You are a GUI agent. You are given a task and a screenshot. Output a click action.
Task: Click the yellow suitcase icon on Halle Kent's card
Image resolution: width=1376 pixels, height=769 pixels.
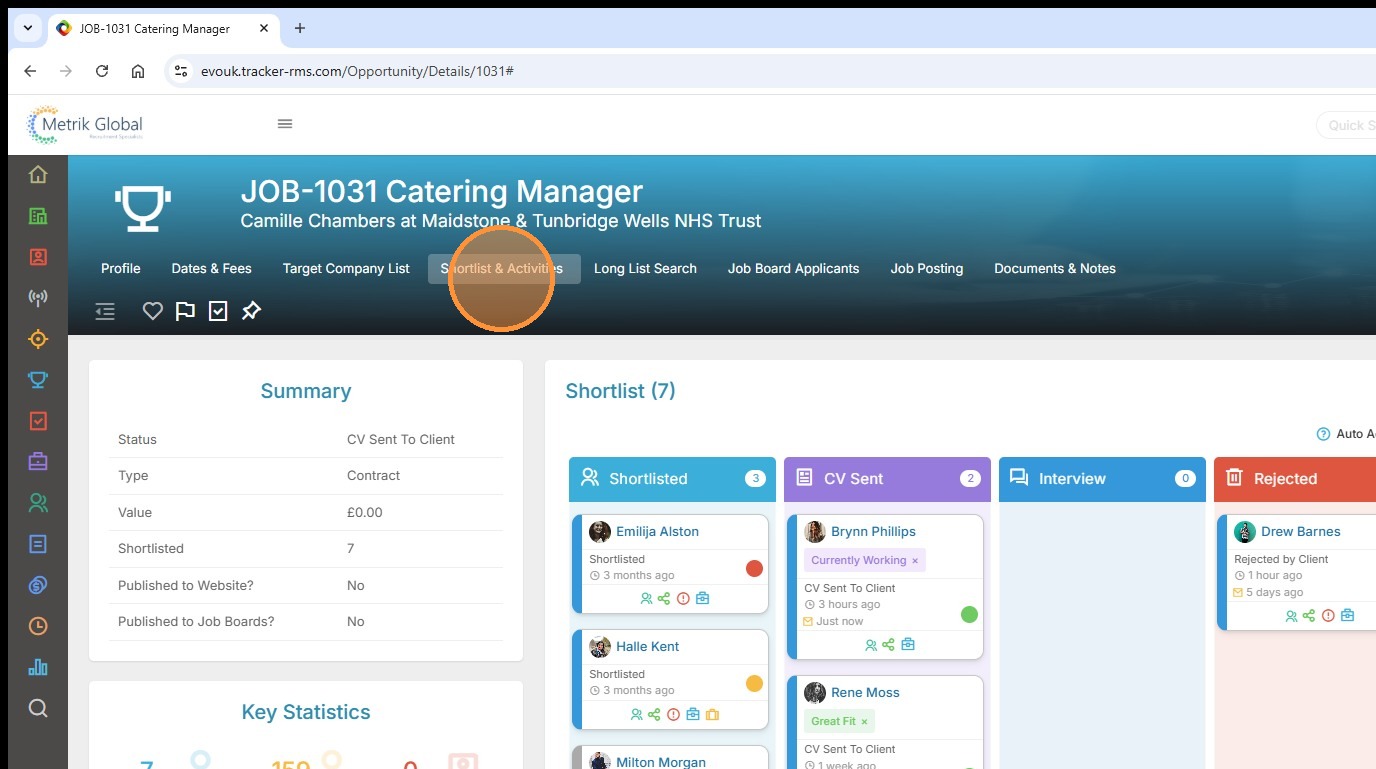tap(712, 714)
